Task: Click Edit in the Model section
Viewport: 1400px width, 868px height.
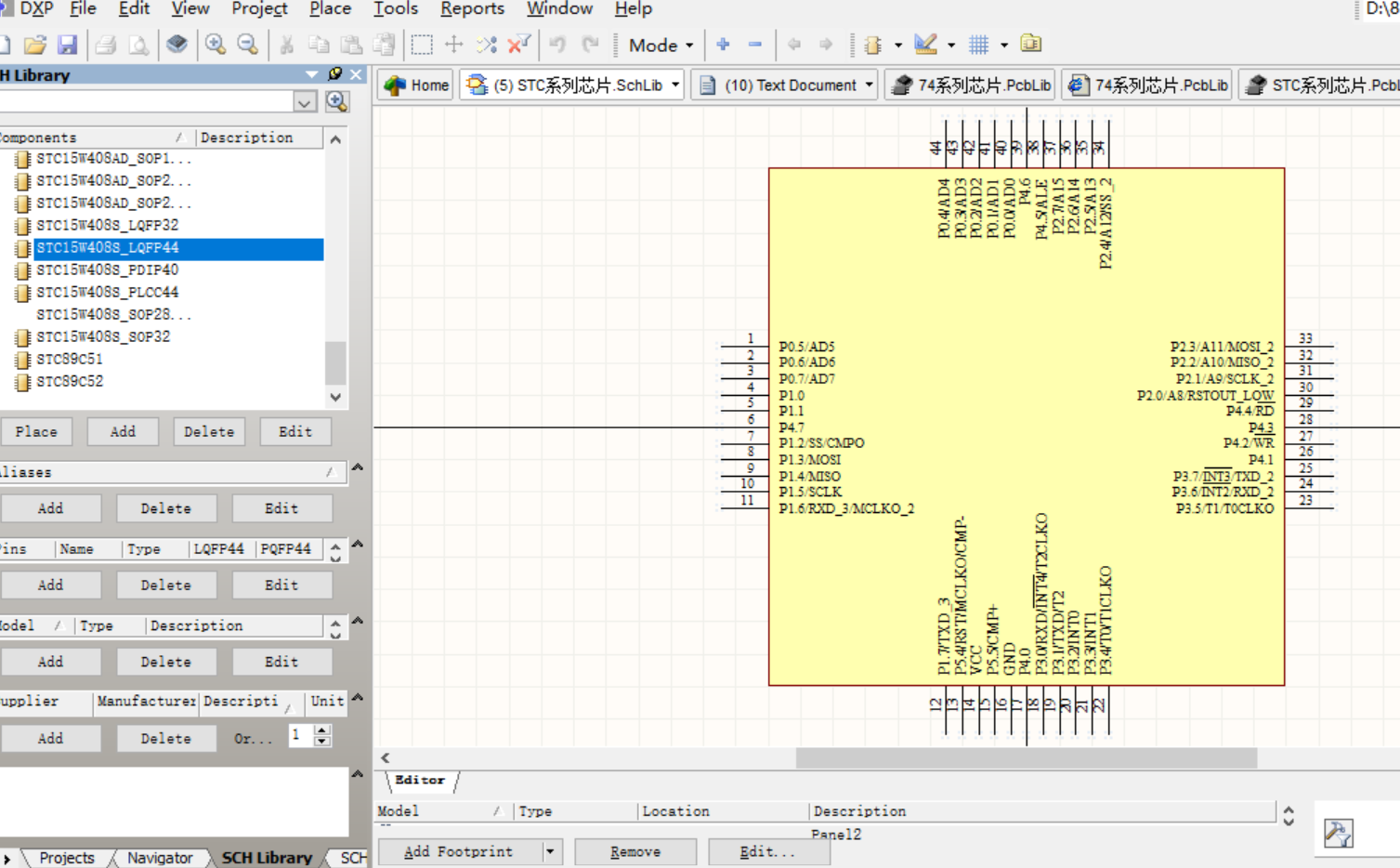Action: point(281,662)
